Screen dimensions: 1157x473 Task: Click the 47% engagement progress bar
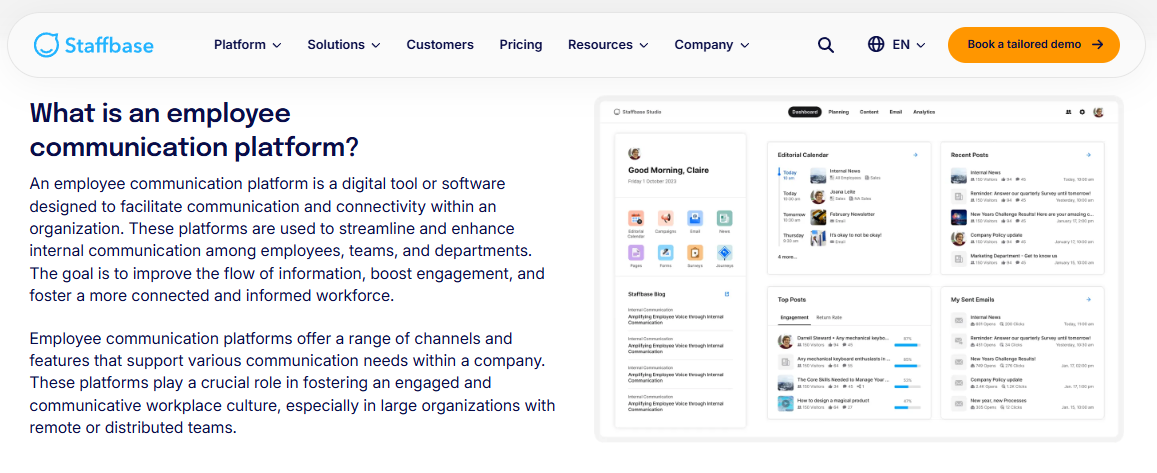[x=907, y=407]
